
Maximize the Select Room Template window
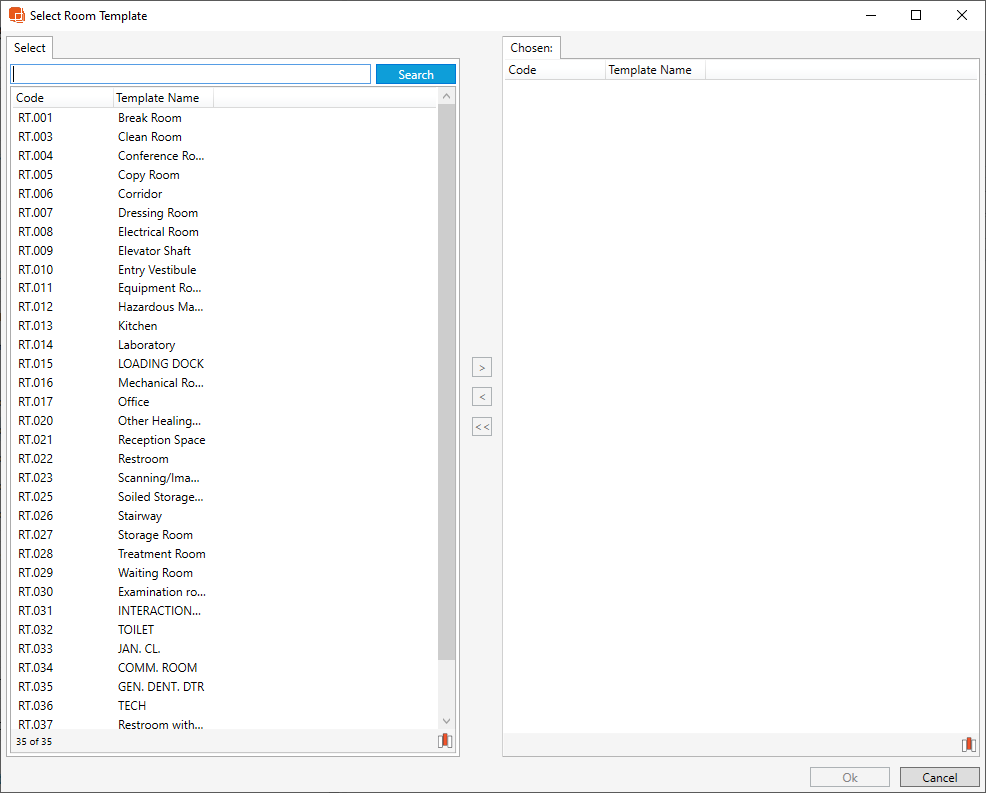point(916,16)
